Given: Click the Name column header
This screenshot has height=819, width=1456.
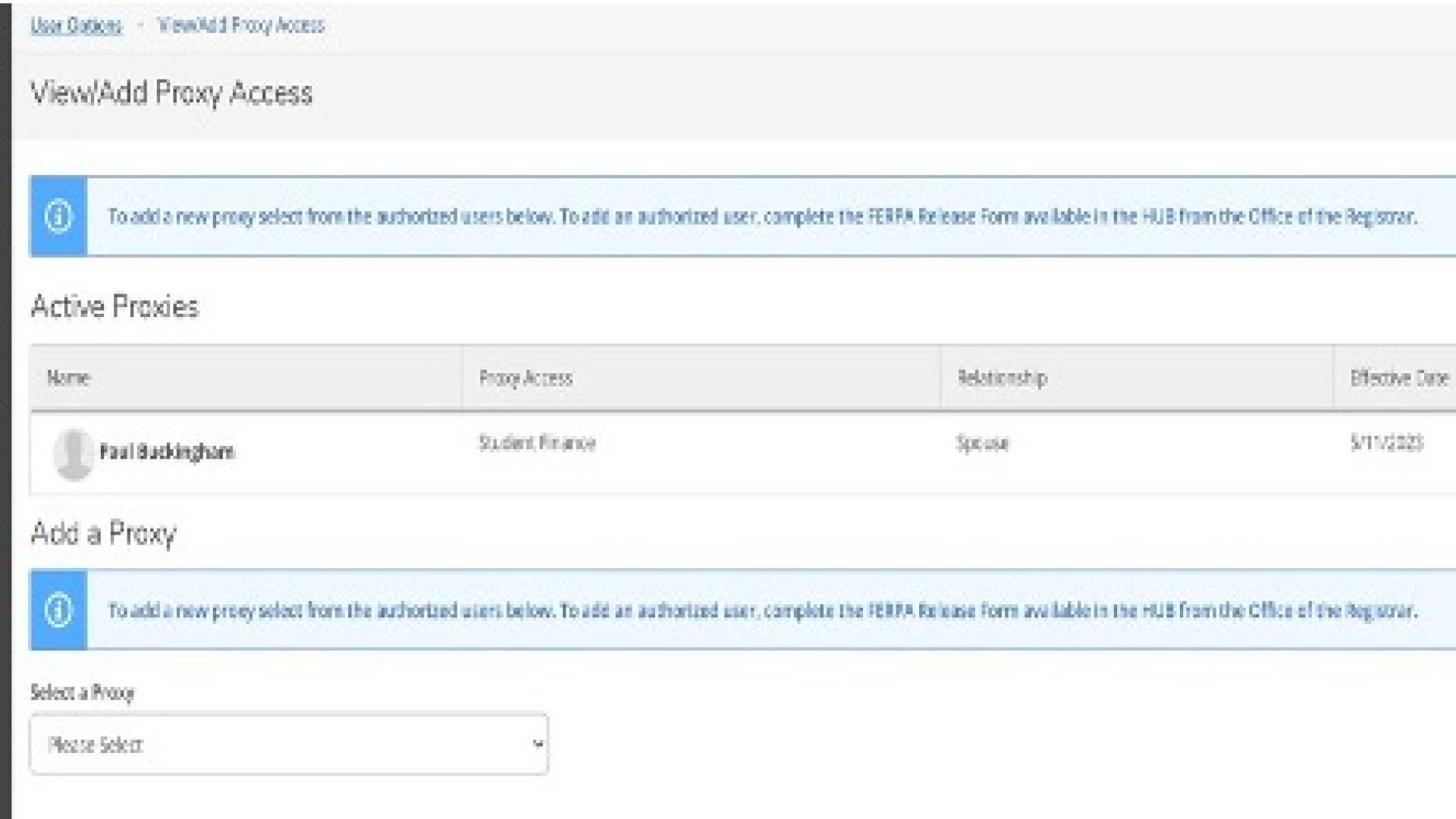Looking at the screenshot, I should (68, 378).
